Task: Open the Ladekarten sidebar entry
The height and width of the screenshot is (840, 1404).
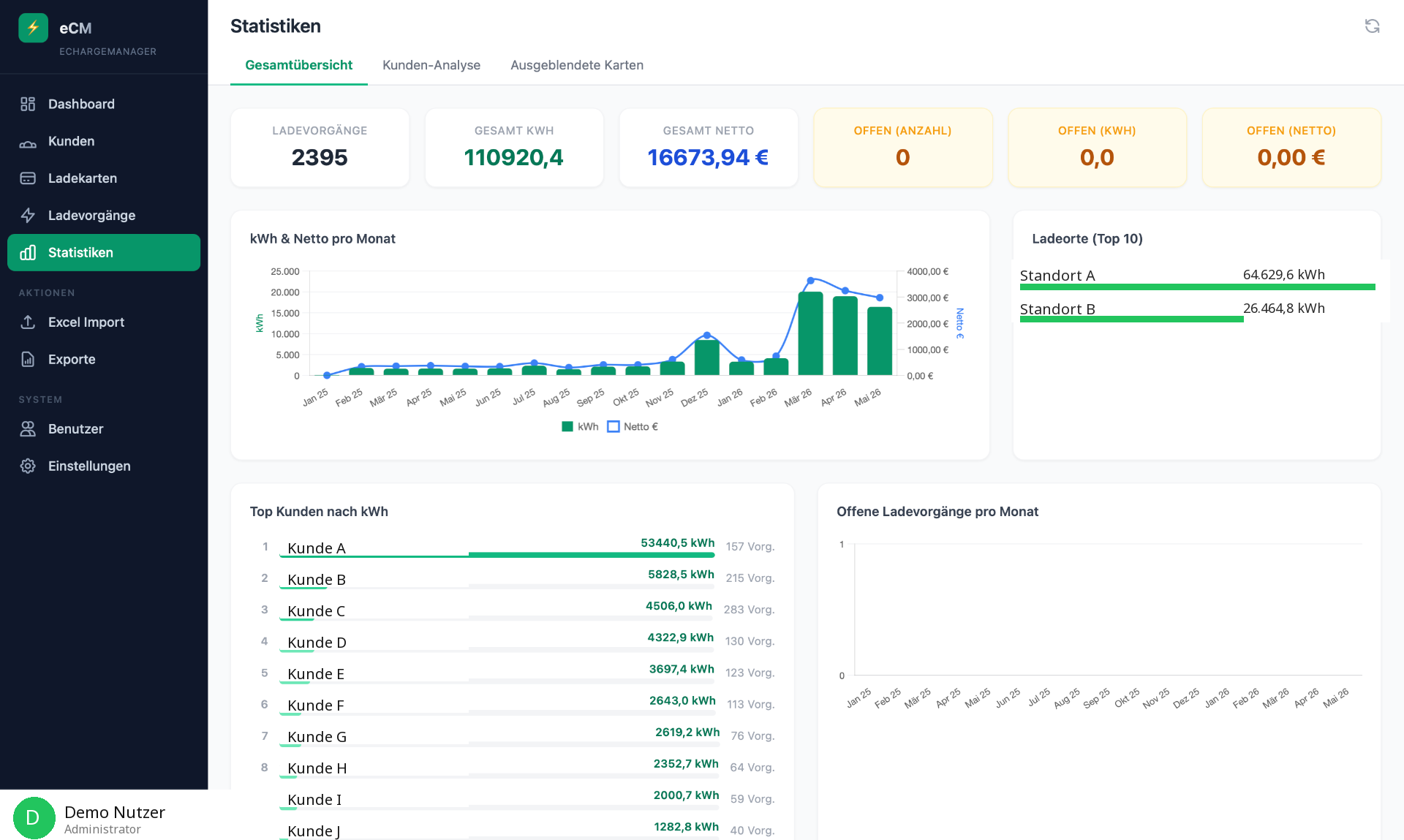Action: [x=104, y=178]
